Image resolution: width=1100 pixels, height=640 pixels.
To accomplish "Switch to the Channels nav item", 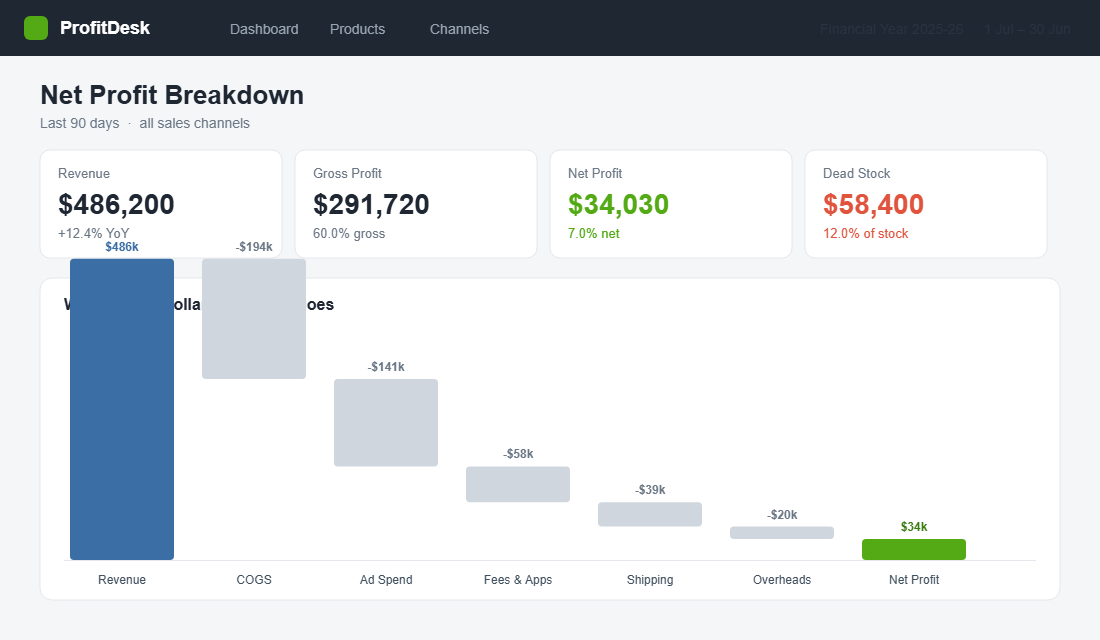I will pos(459,29).
